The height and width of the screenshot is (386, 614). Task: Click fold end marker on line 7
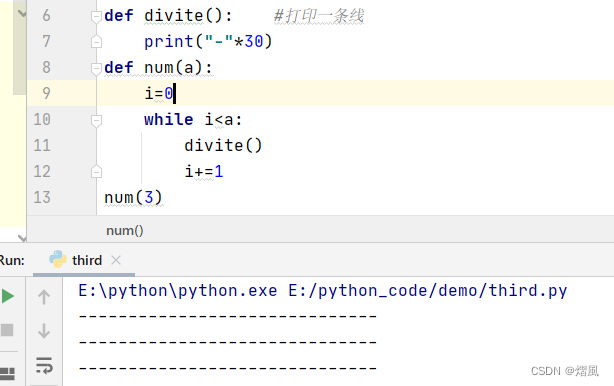click(x=96, y=42)
